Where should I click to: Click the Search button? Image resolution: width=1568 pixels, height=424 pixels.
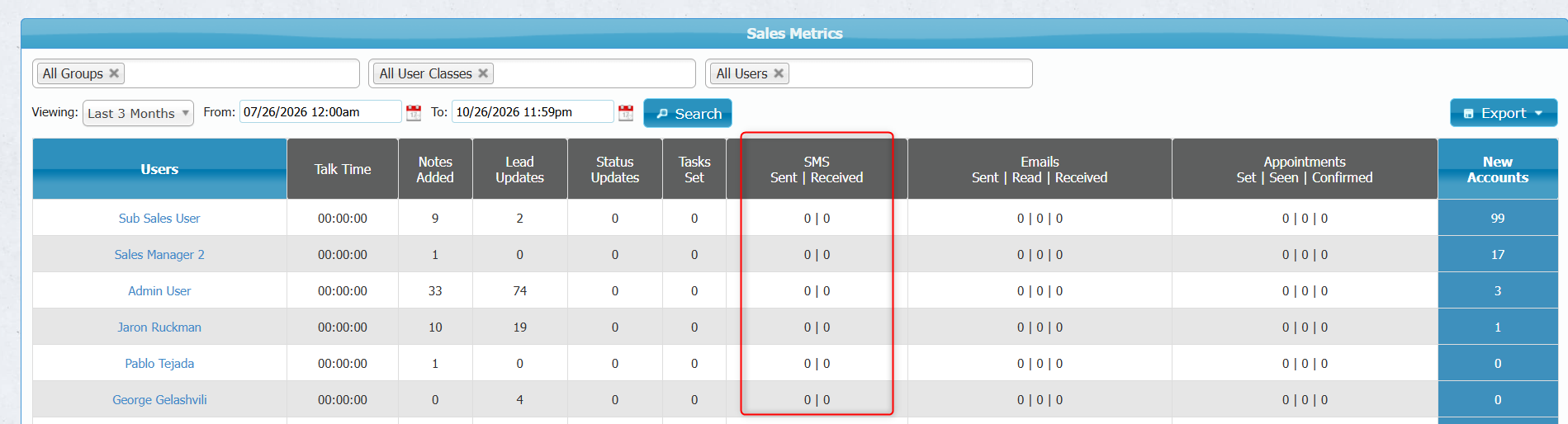click(x=688, y=113)
